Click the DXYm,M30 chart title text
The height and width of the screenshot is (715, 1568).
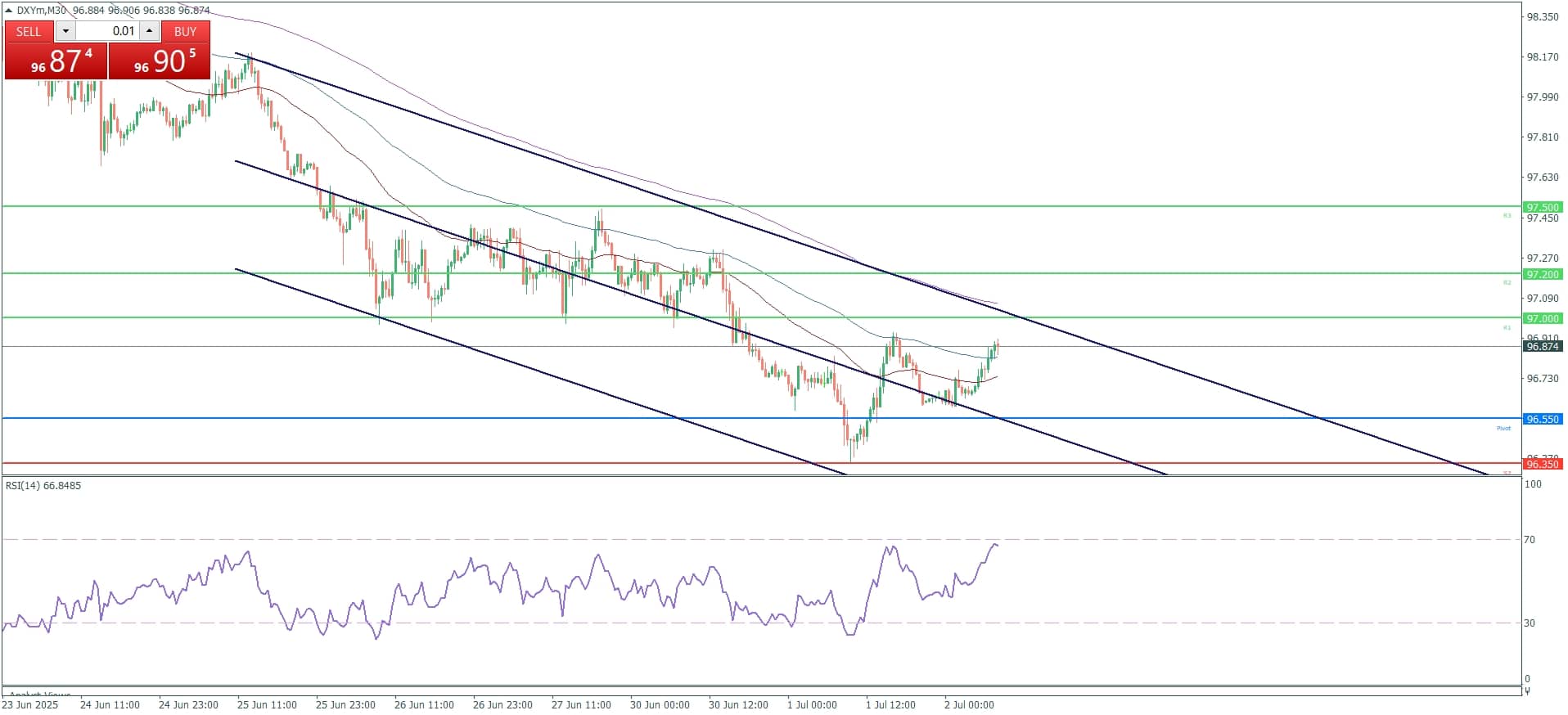[42, 10]
